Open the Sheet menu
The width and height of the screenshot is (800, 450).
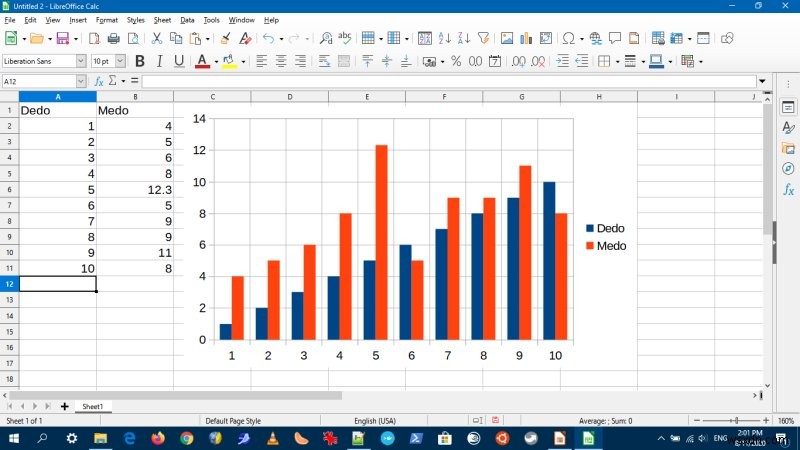pos(162,20)
